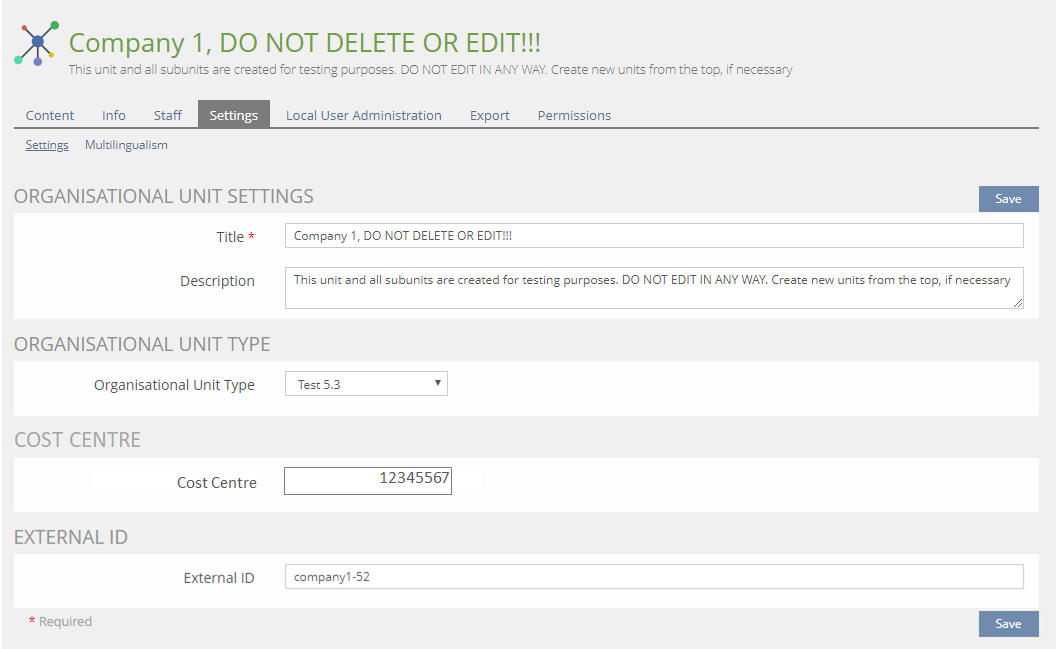Click the organisational unit network icon
This screenshot has width=1056, height=649.
(37, 43)
